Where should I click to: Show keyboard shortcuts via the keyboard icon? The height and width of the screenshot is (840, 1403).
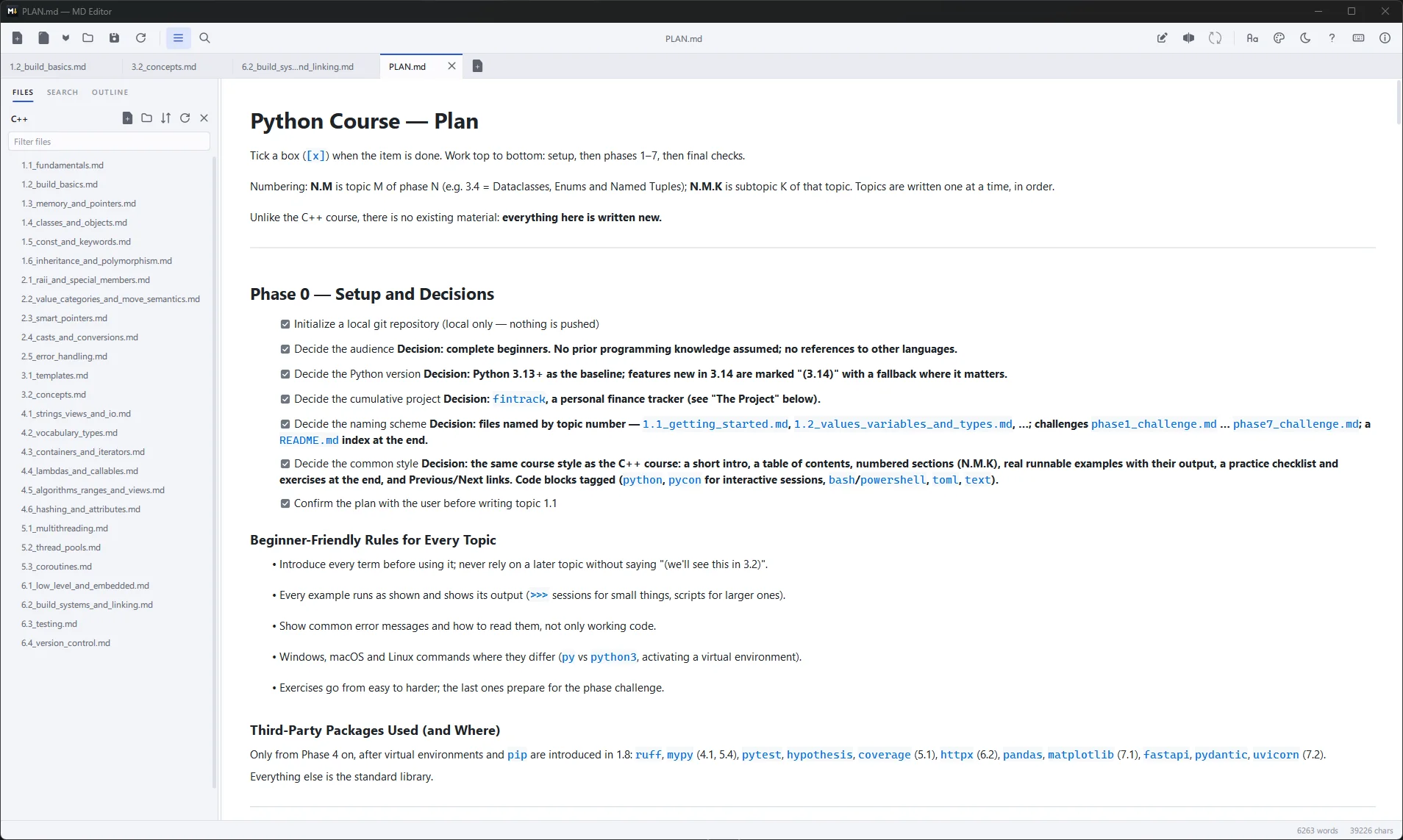point(1359,38)
